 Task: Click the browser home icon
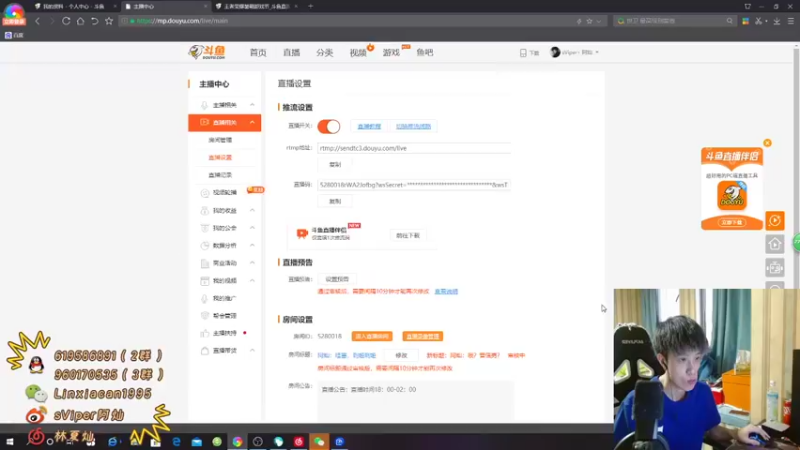click(80, 21)
